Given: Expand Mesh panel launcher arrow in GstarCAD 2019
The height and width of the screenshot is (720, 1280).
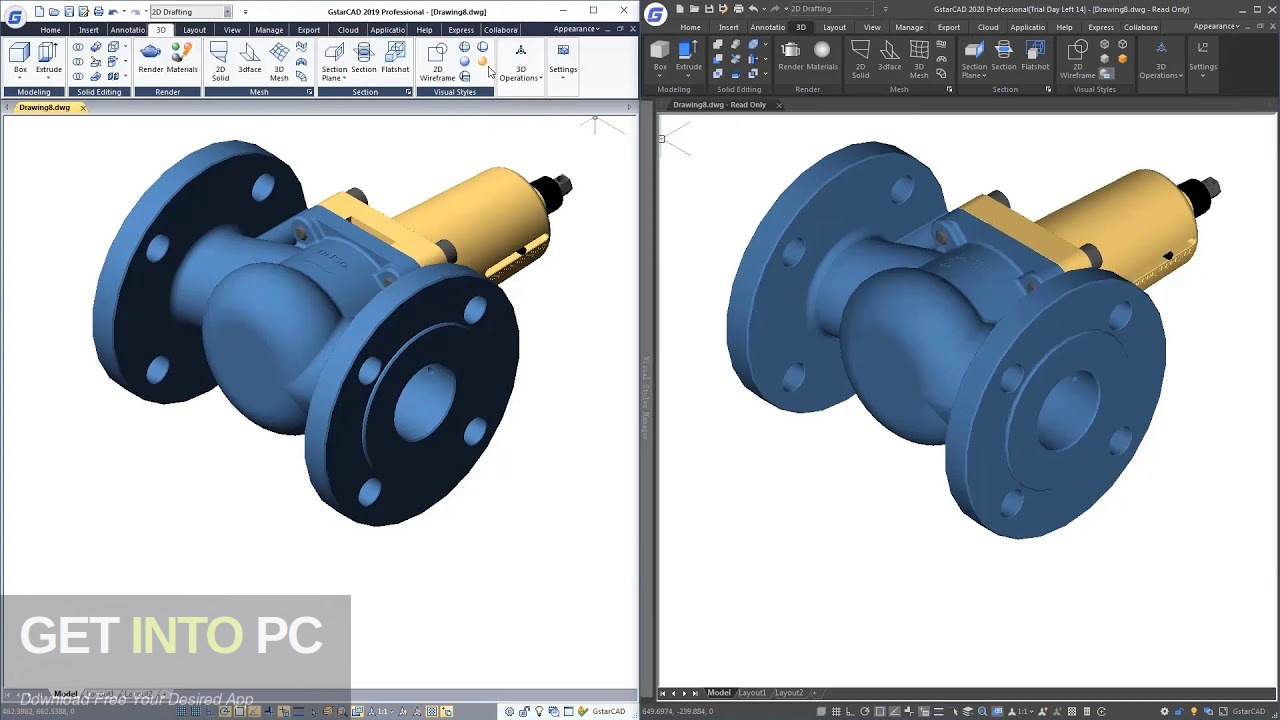Looking at the screenshot, I should (x=309, y=92).
